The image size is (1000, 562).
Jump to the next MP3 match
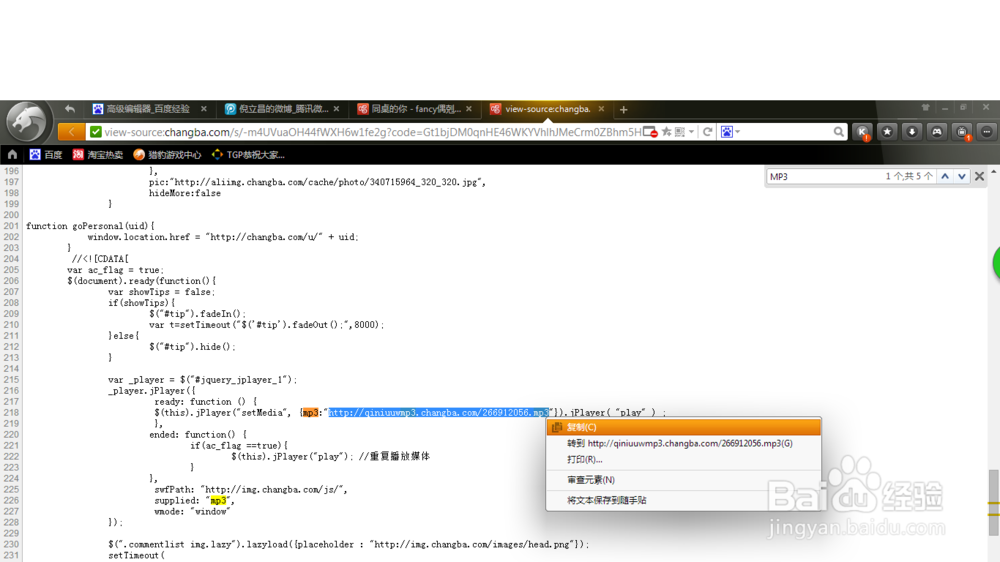tap(962, 176)
